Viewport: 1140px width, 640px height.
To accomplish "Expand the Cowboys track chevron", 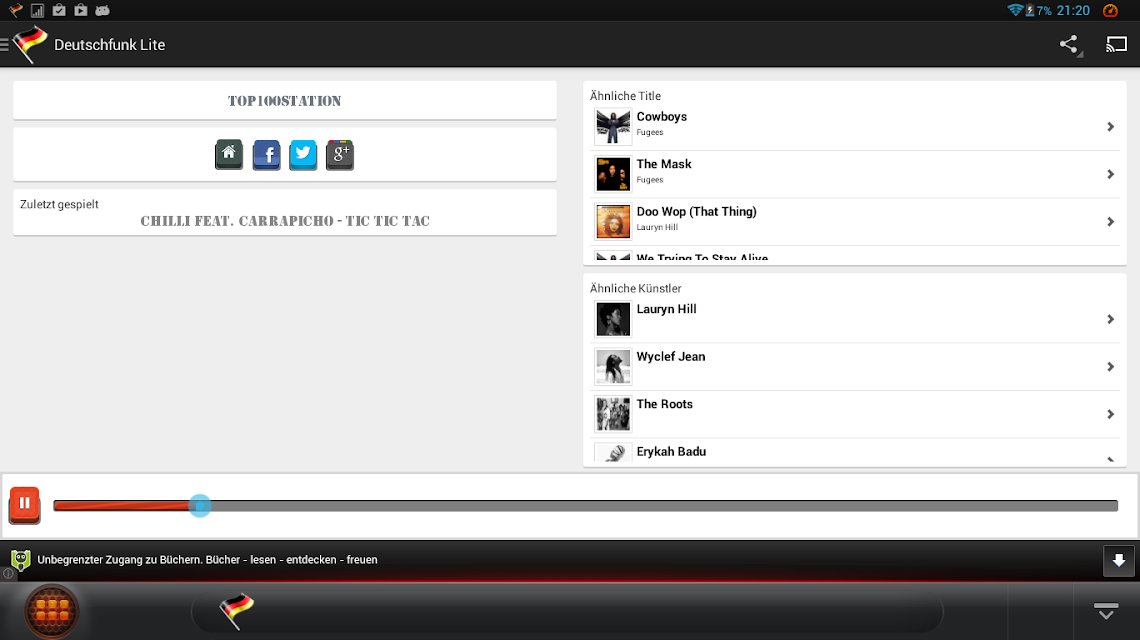I will point(1110,127).
